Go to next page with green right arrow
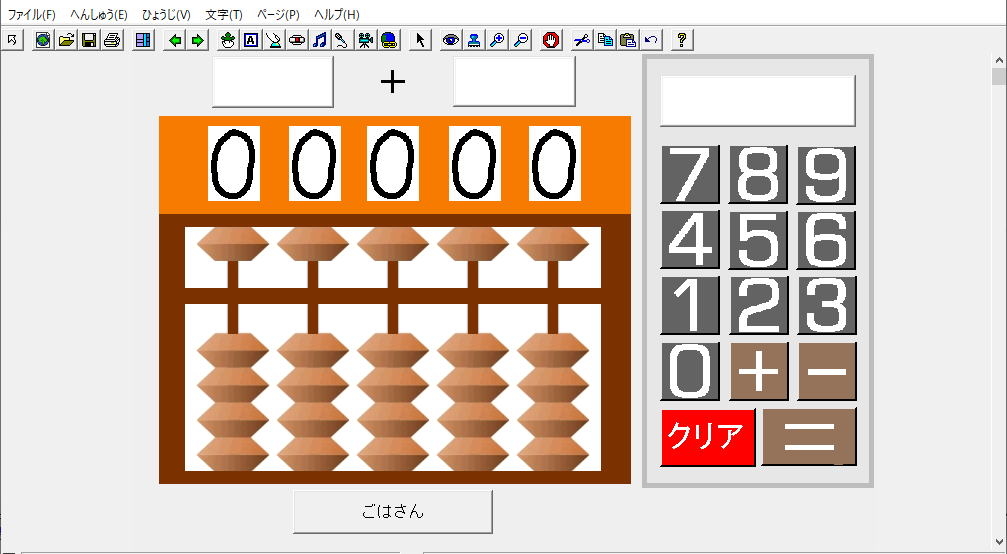The height and width of the screenshot is (554, 1007). 197,40
